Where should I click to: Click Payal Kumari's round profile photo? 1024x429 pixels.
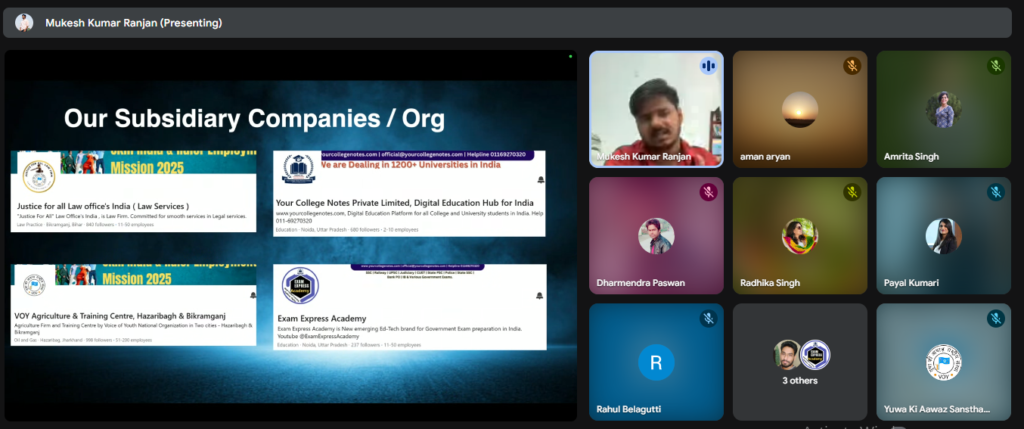pyautogui.click(x=944, y=236)
